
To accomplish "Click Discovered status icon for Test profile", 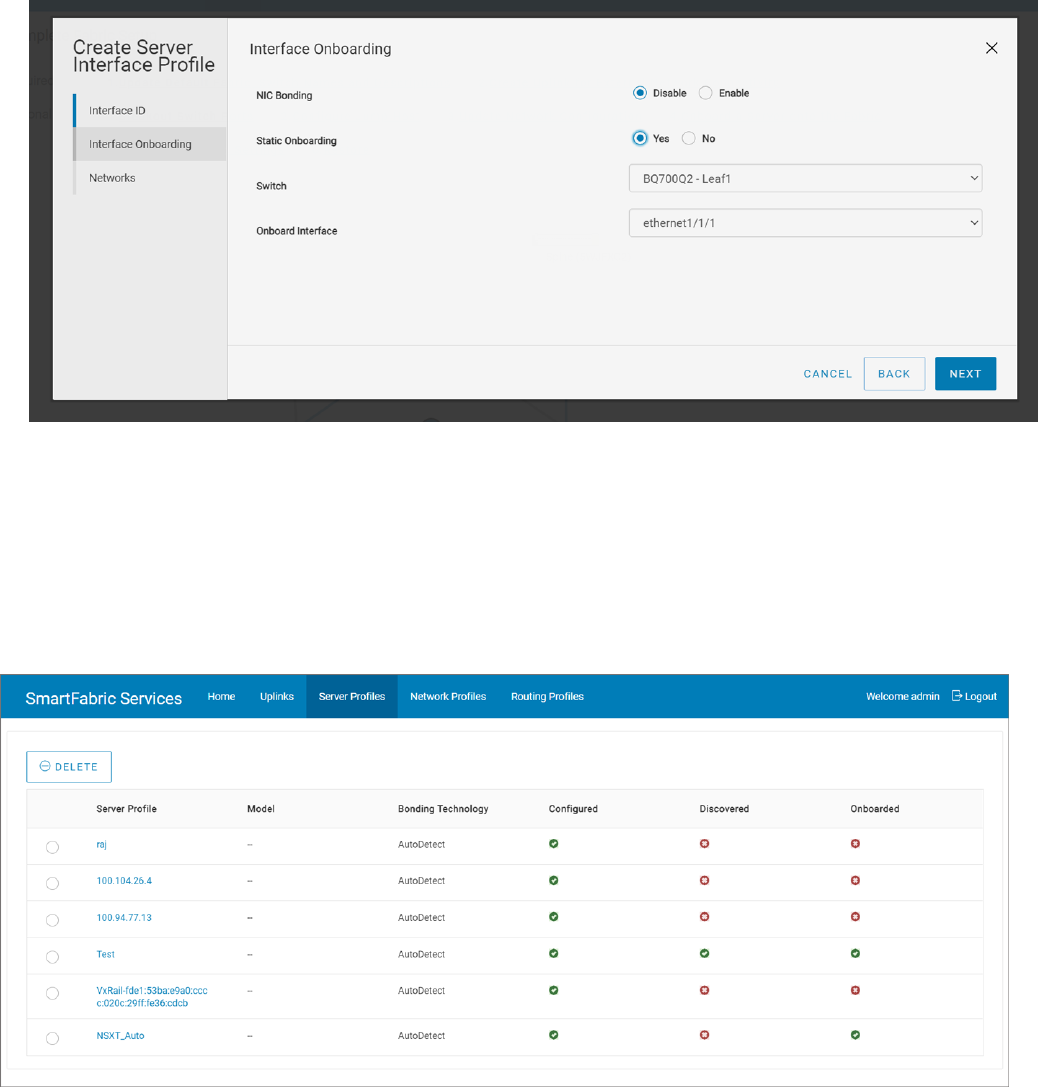I will click(704, 954).
